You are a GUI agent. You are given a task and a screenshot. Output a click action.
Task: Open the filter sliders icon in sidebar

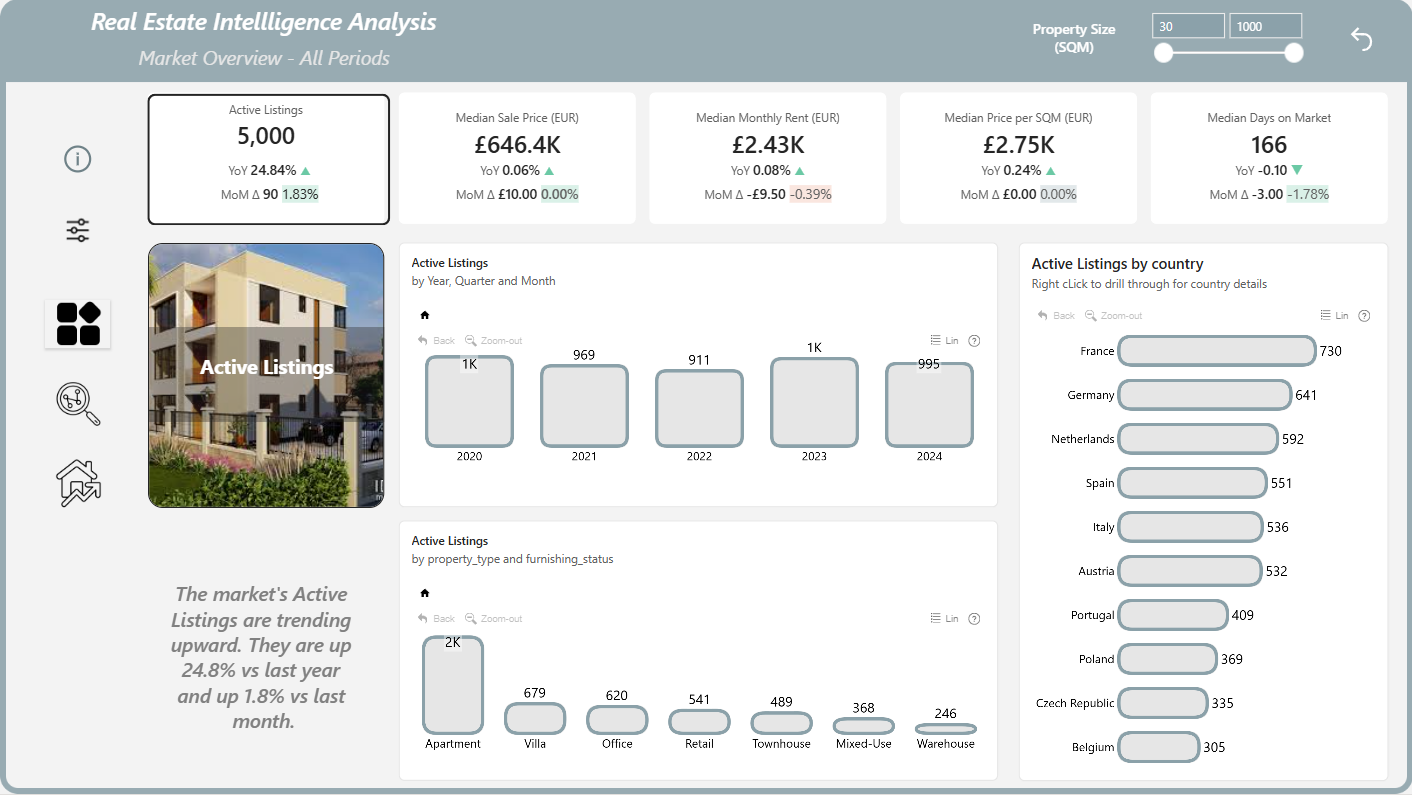(x=78, y=231)
